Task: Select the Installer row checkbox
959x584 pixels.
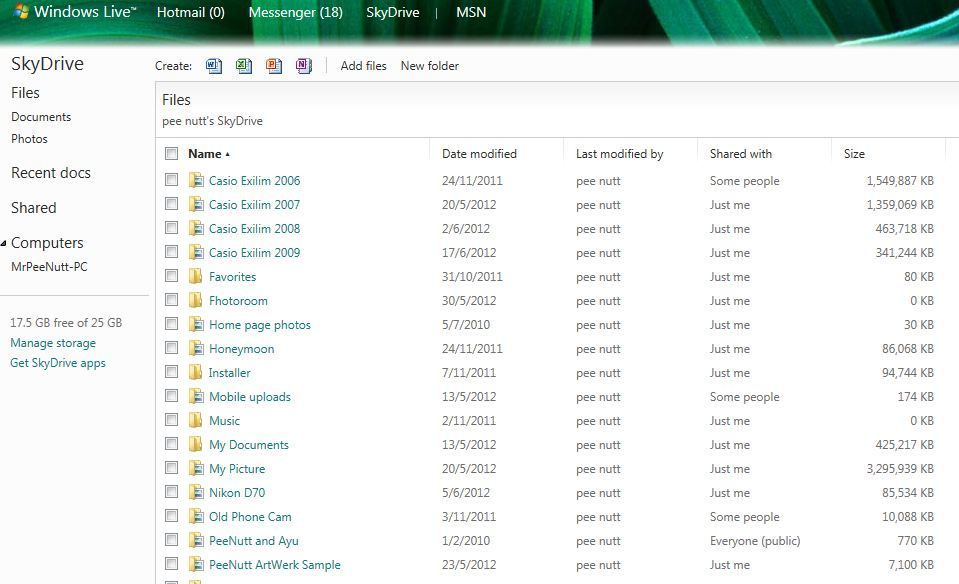Action: point(172,372)
